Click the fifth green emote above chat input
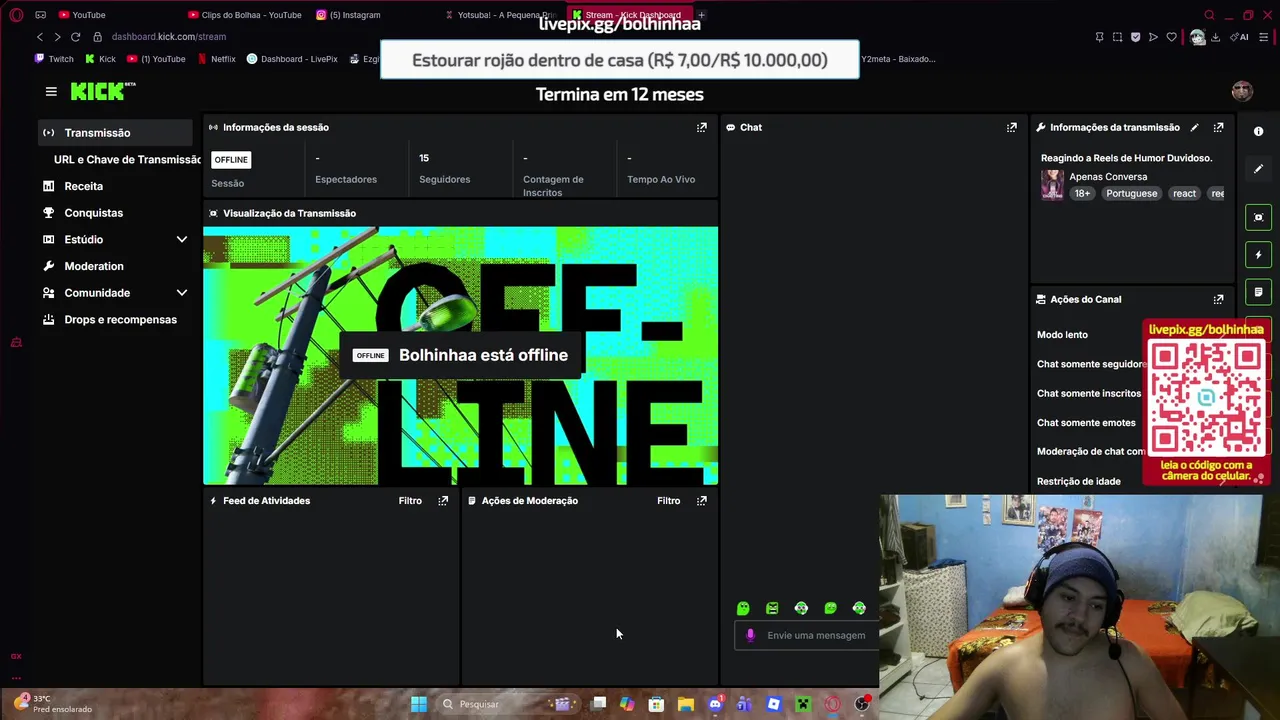The image size is (1280, 720). coord(859,608)
